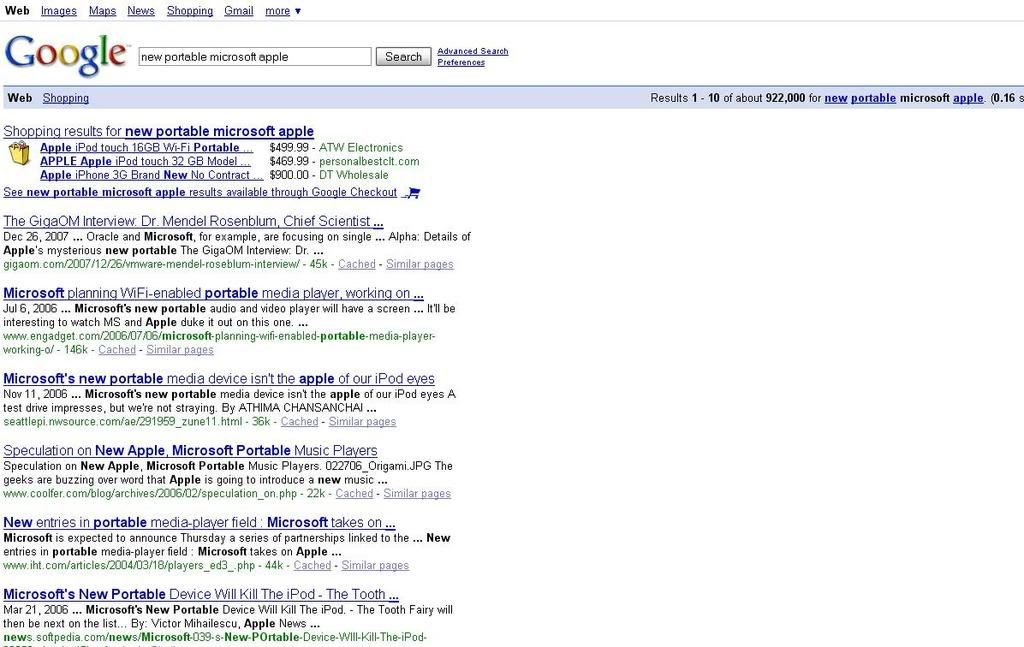The width and height of the screenshot is (1024, 647).
Task: Open the shopping bag icon
Action: pyautogui.click(x=19, y=154)
